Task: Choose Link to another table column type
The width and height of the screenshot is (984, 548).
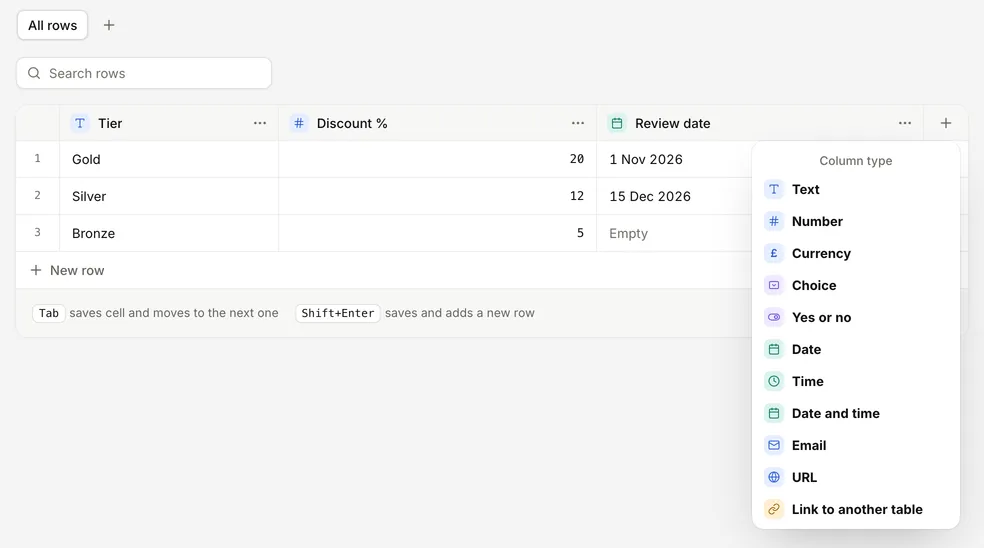Action: click(856, 510)
